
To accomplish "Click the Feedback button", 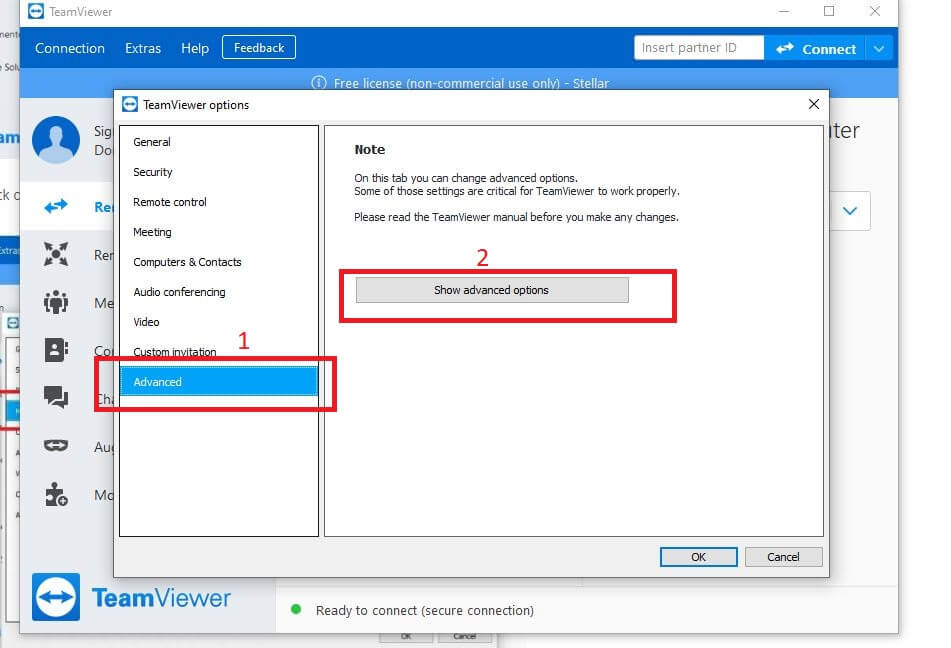I will [x=259, y=47].
